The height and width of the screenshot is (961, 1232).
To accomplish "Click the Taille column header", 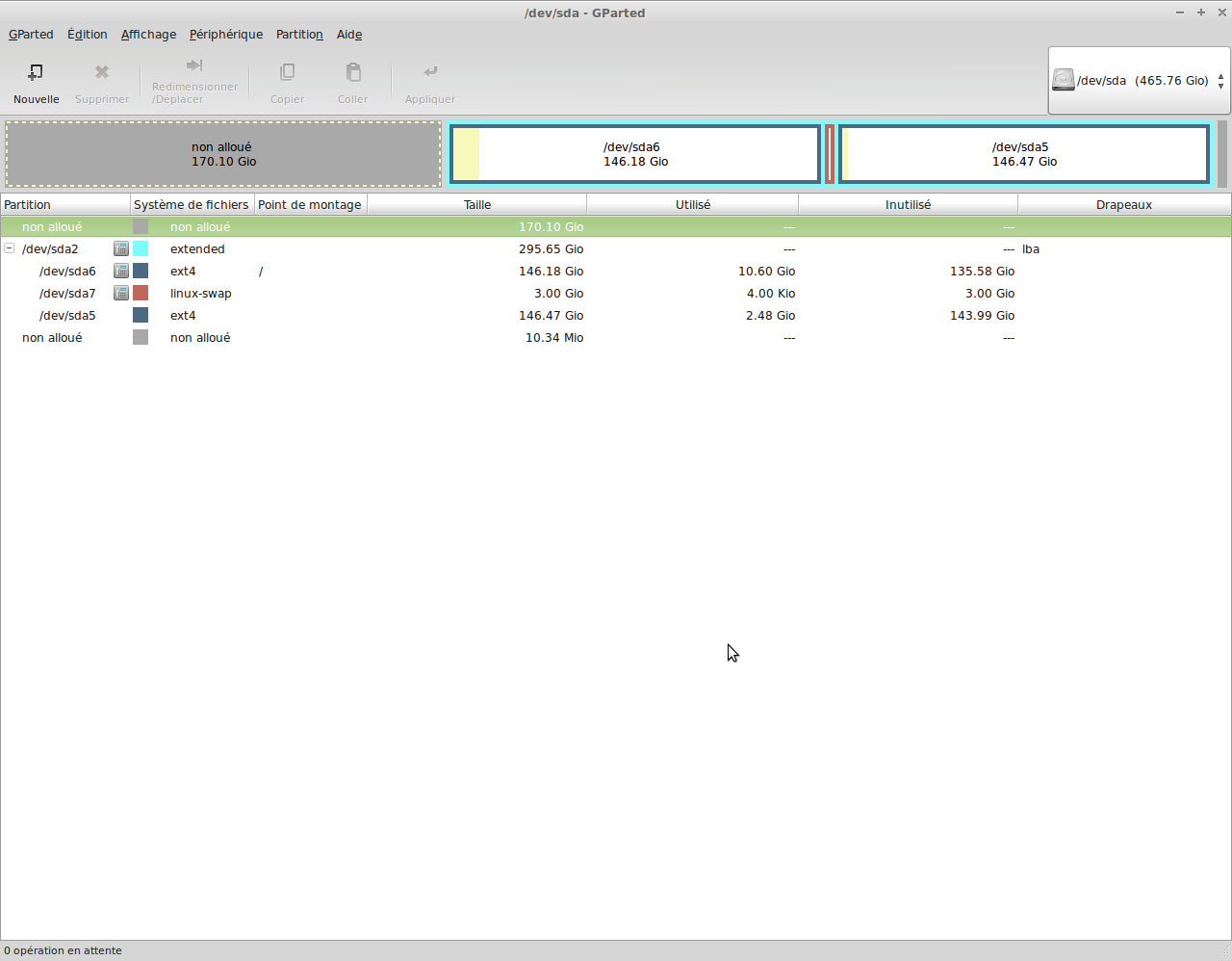I will 477,204.
